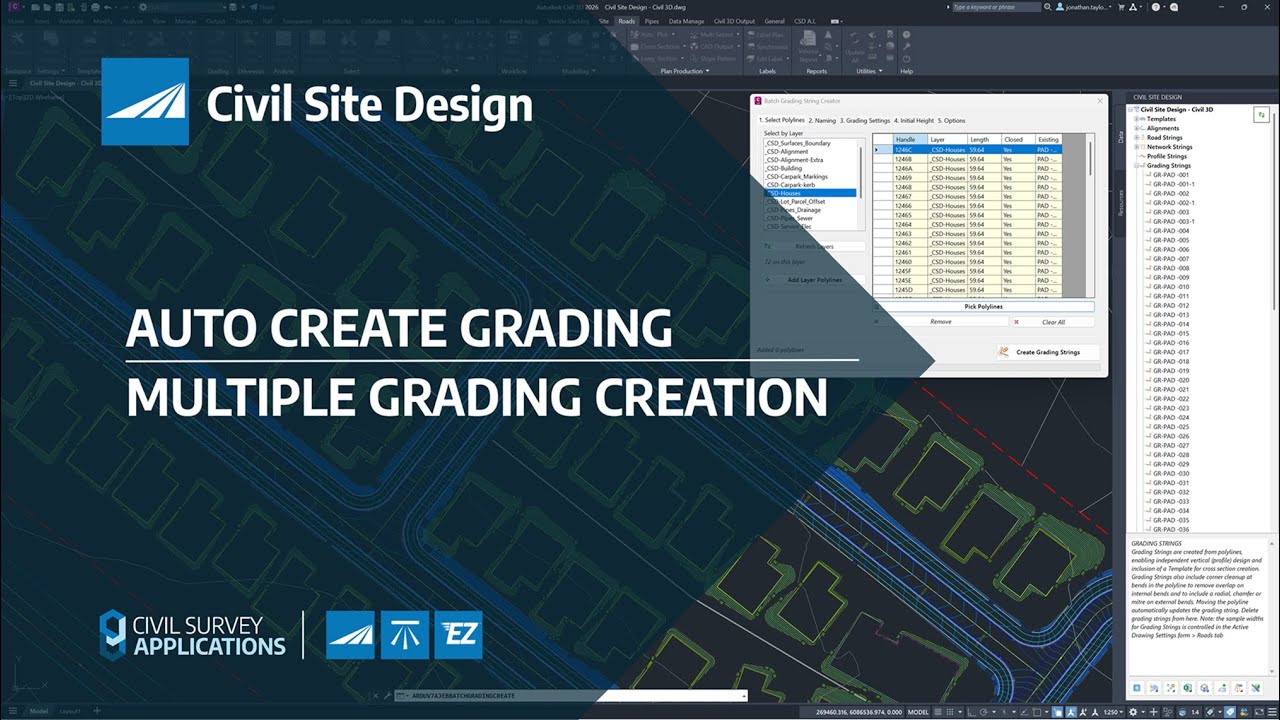Click the bridge product logo tile beside EZ
Screen dimensions: 1280x720
405,635
